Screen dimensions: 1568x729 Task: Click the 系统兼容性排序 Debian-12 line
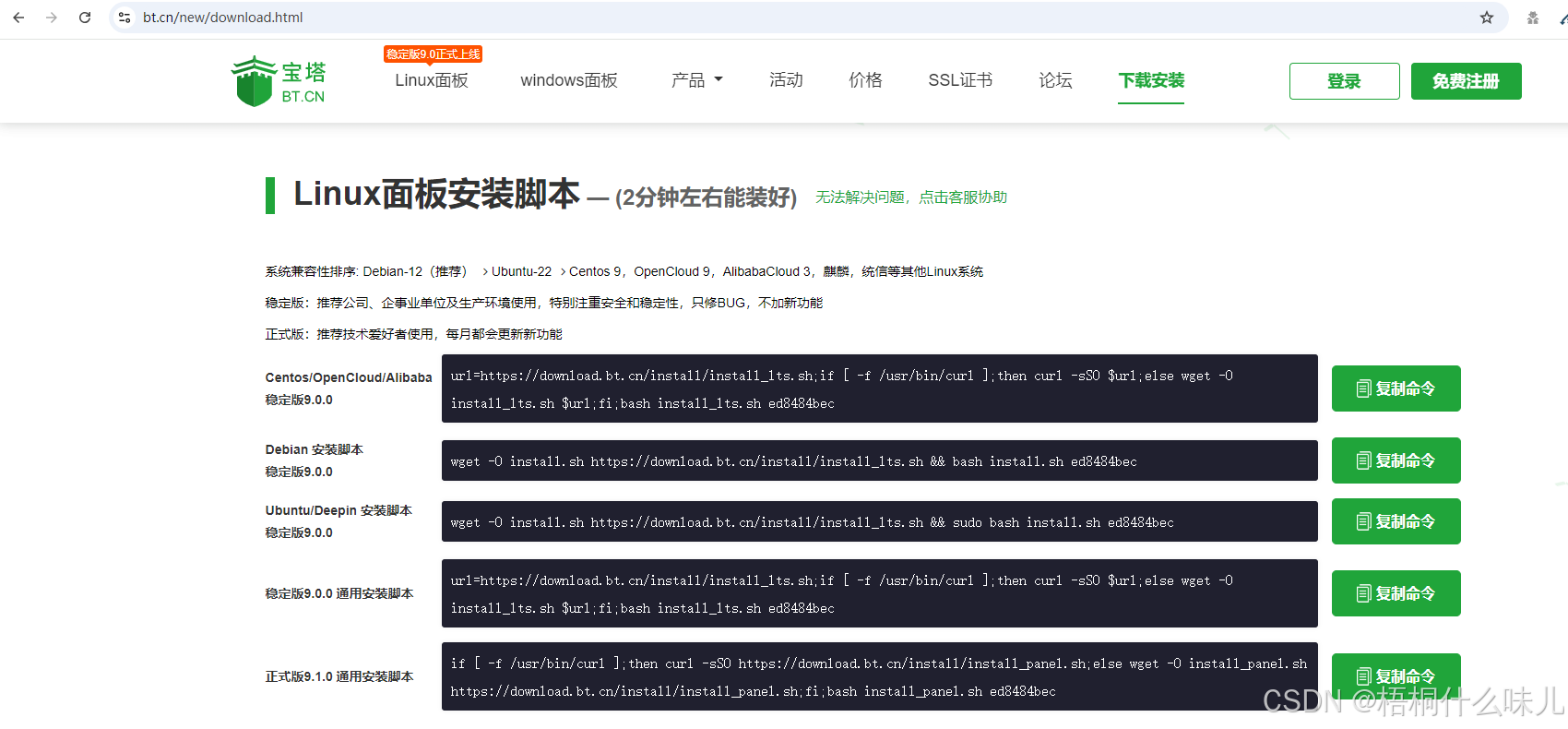(624, 271)
